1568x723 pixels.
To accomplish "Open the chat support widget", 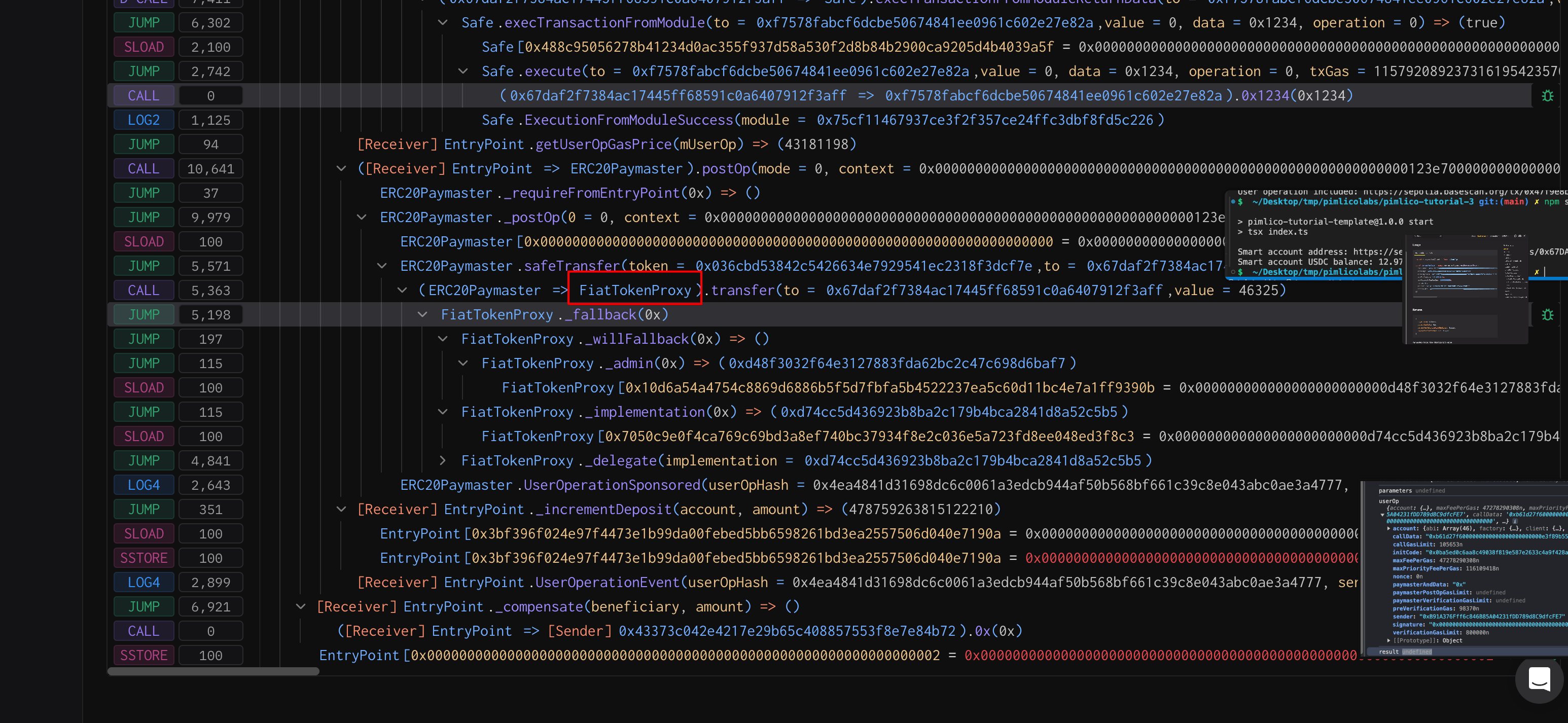I will point(1539,679).
